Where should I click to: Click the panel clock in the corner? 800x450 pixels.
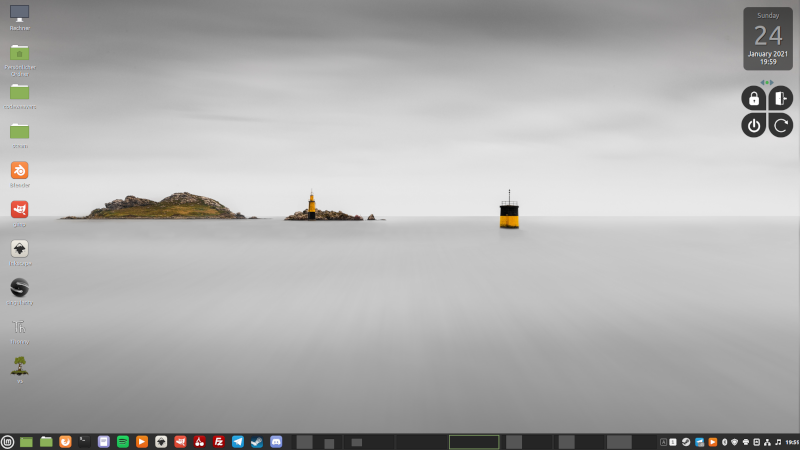(x=791, y=442)
